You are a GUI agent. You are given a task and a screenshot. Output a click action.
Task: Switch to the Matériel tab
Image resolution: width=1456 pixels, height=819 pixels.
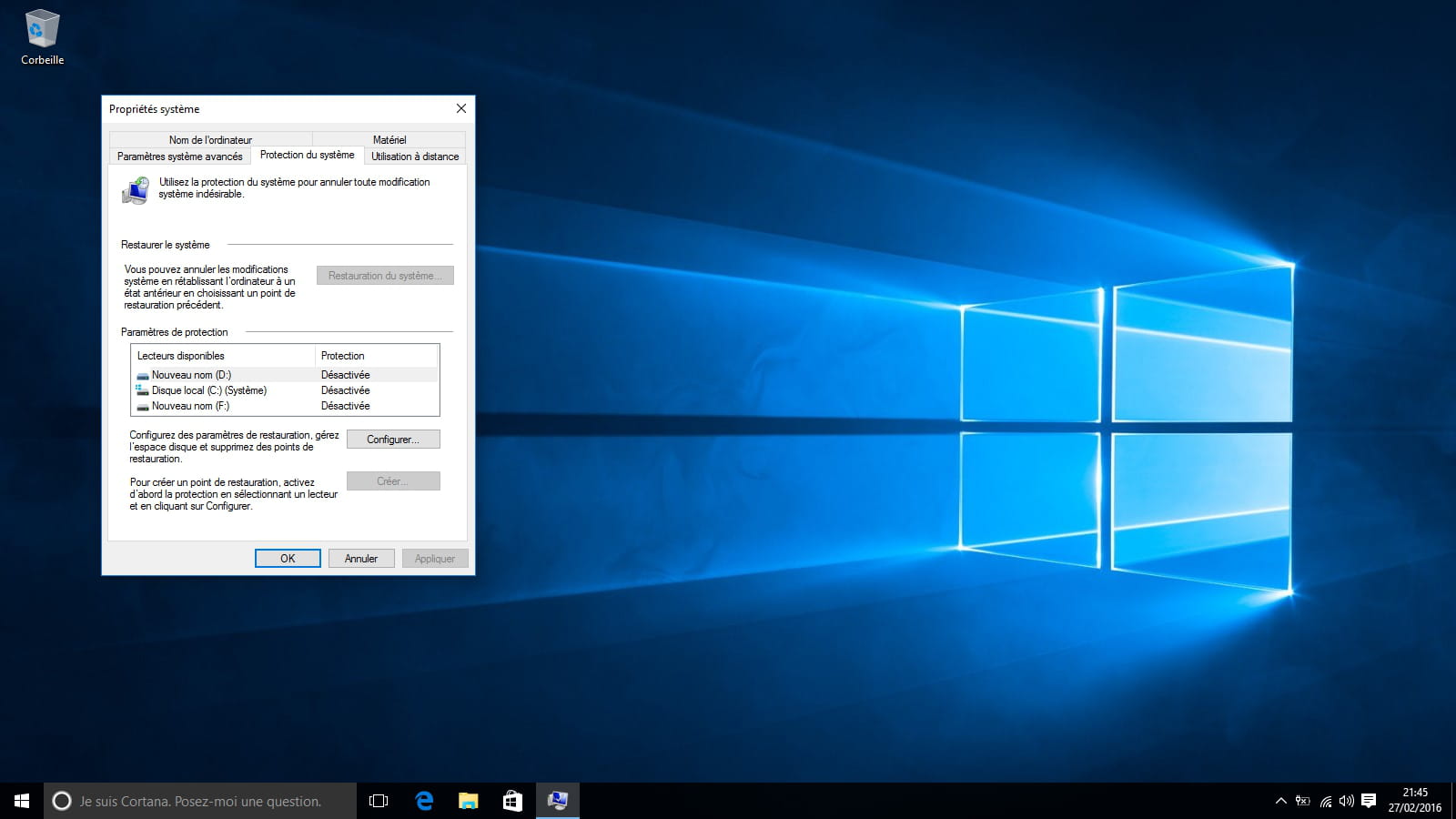[389, 140]
